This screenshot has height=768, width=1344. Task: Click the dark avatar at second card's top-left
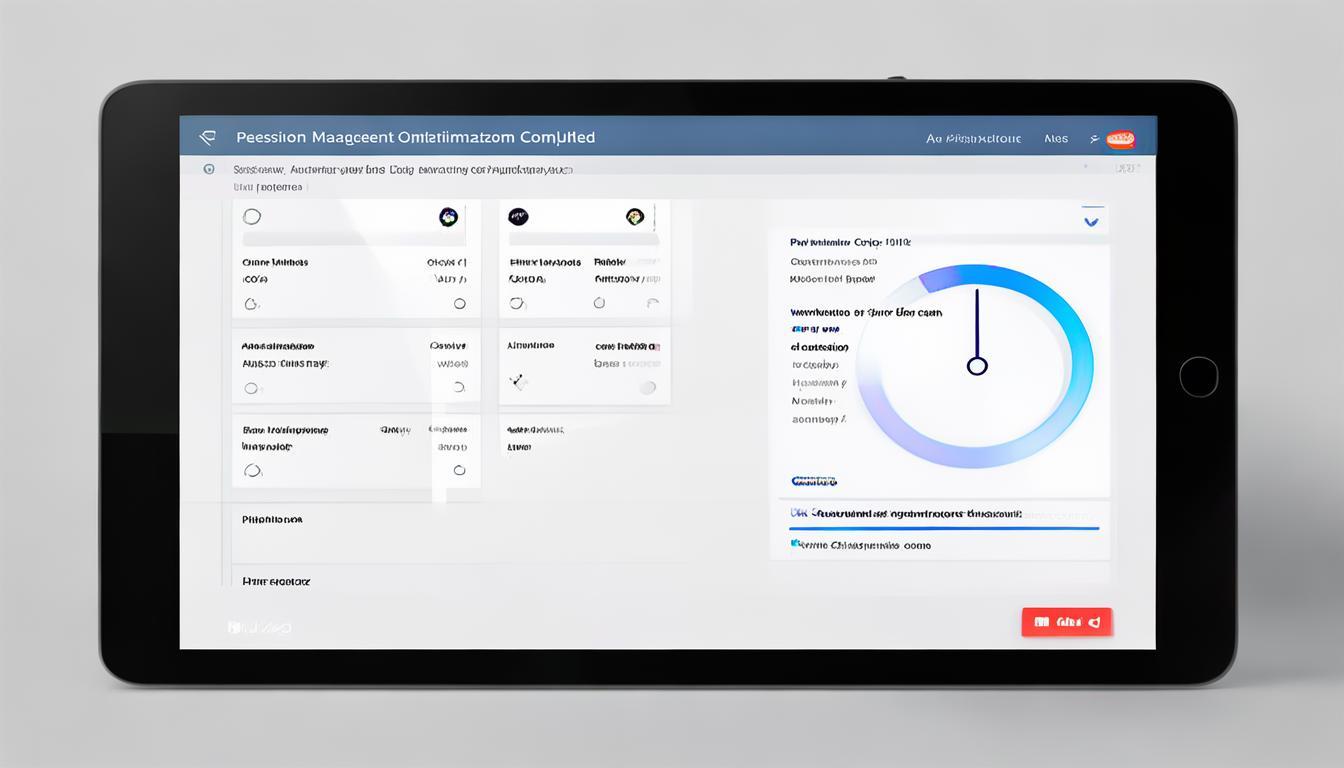518,217
